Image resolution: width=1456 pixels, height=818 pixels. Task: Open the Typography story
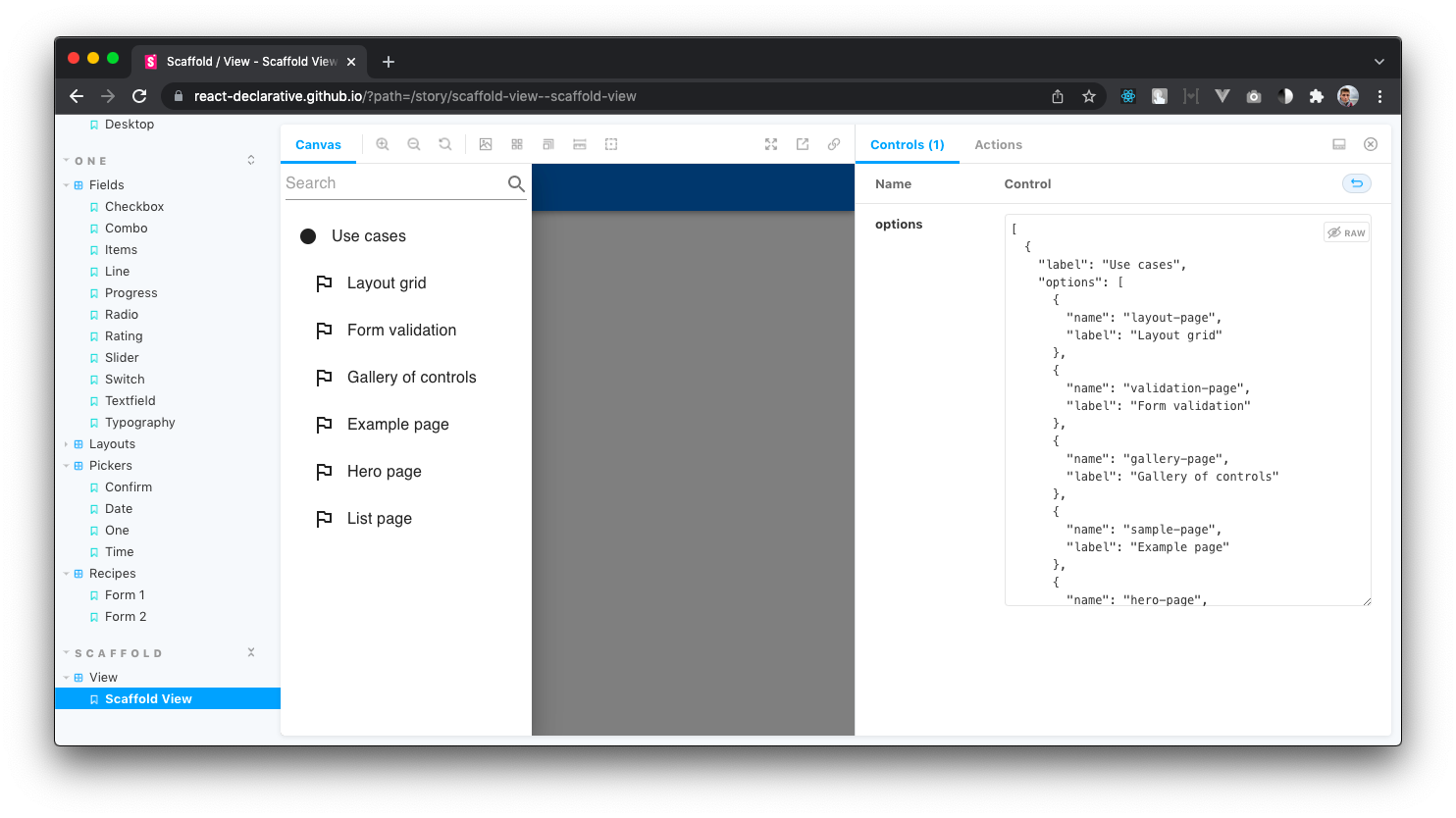click(140, 423)
